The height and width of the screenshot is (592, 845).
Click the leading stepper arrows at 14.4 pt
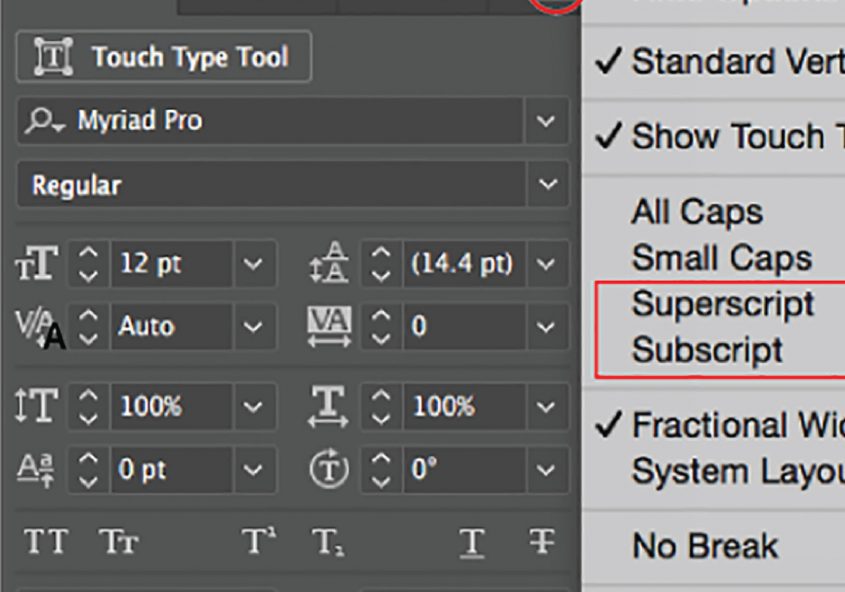(x=380, y=265)
